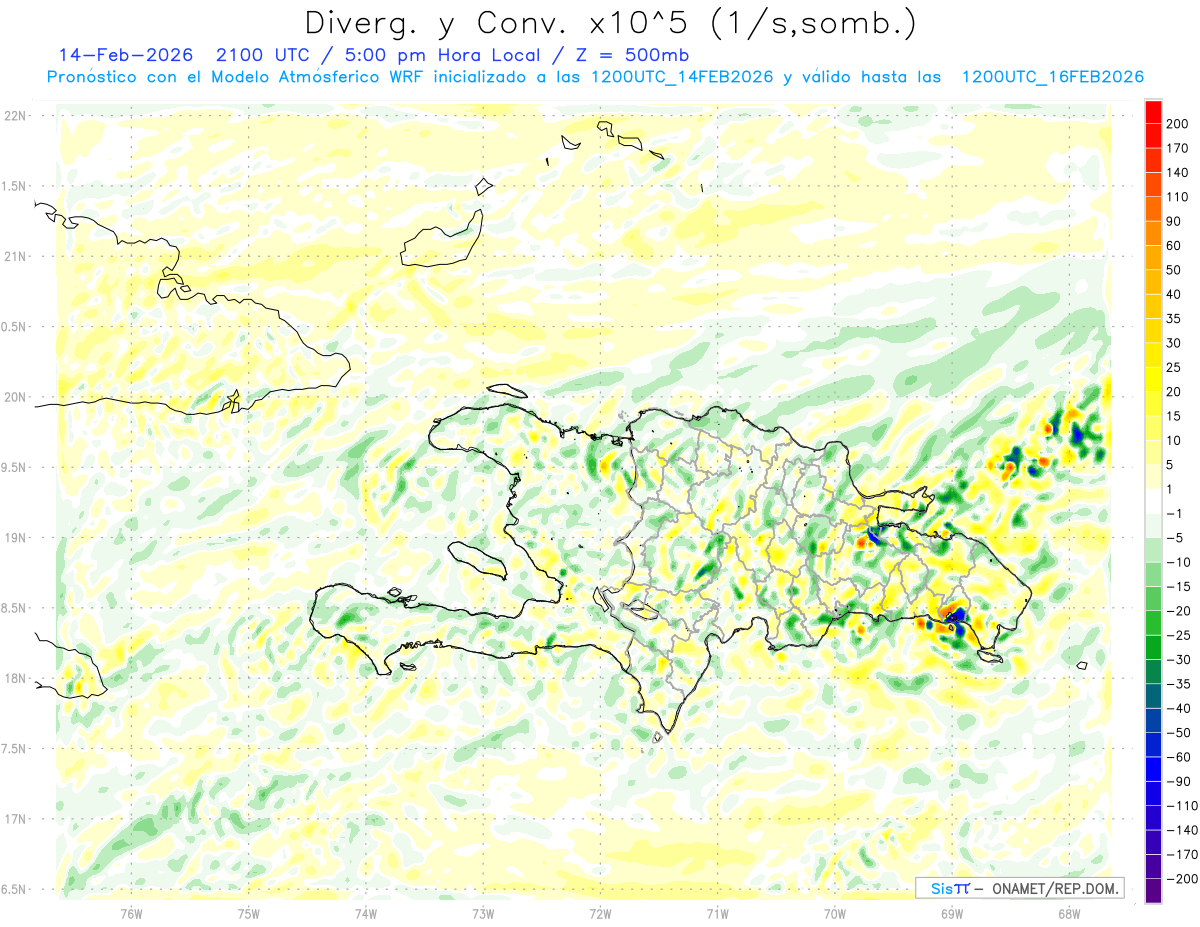Pick the green swatch between -20 and -25

[x=1153, y=623]
